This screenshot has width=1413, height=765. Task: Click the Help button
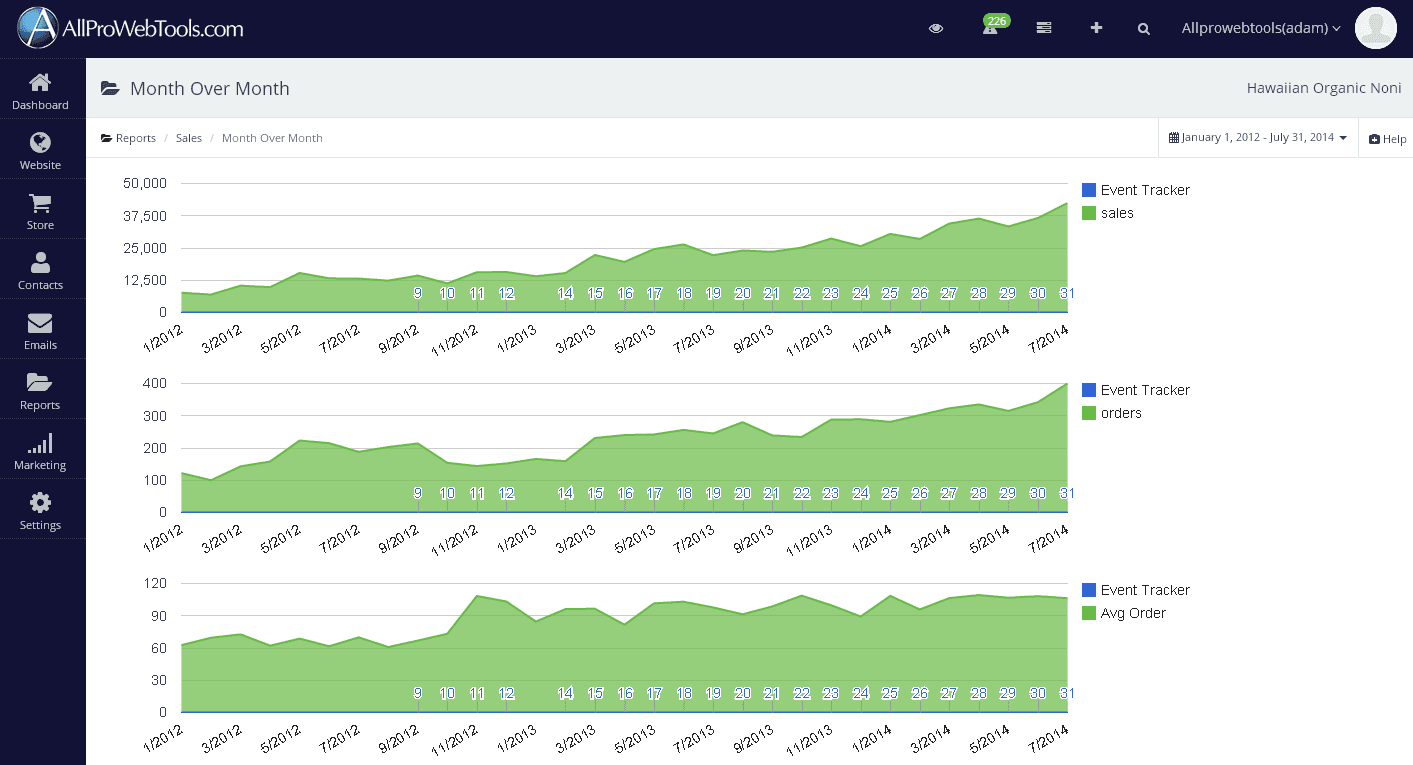tap(1388, 139)
